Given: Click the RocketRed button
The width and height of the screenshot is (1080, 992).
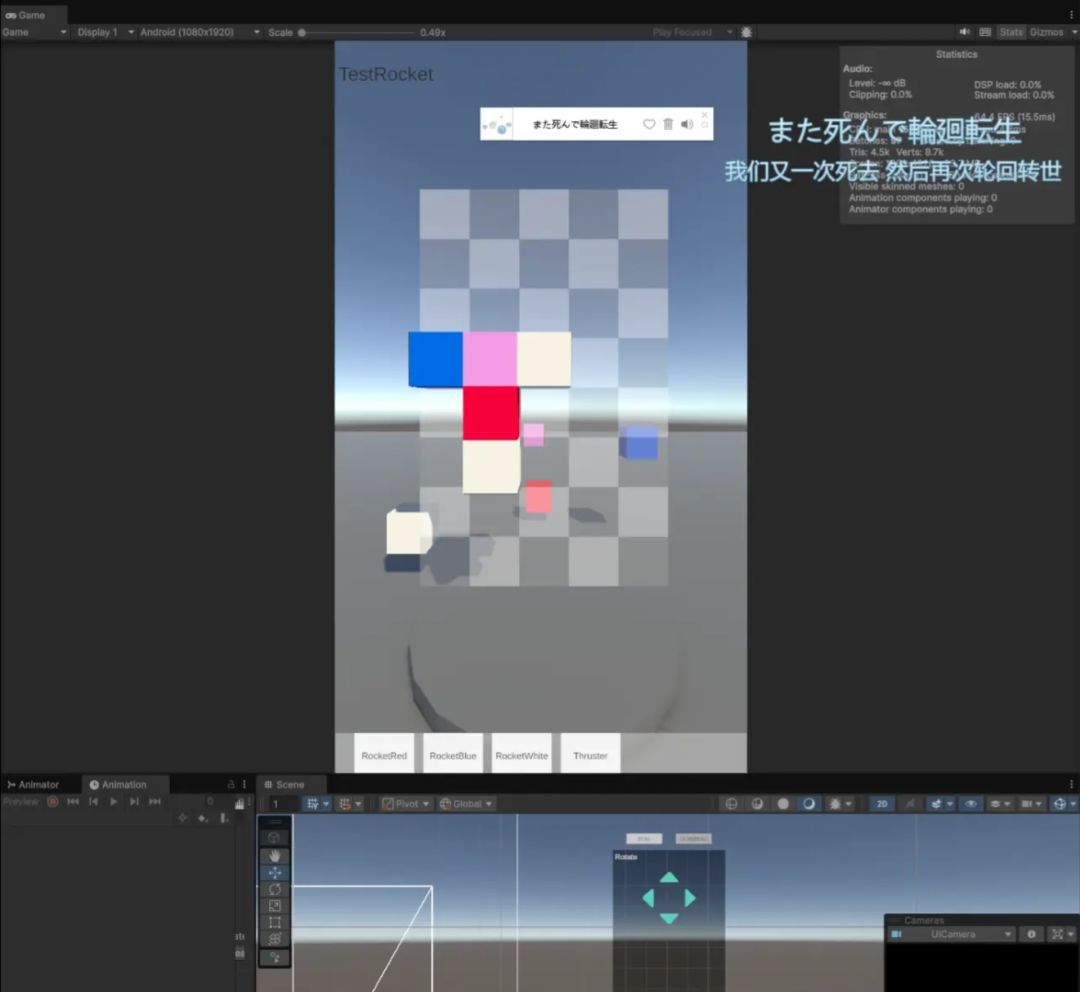Looking at the screenshot, I should point(384,754).
